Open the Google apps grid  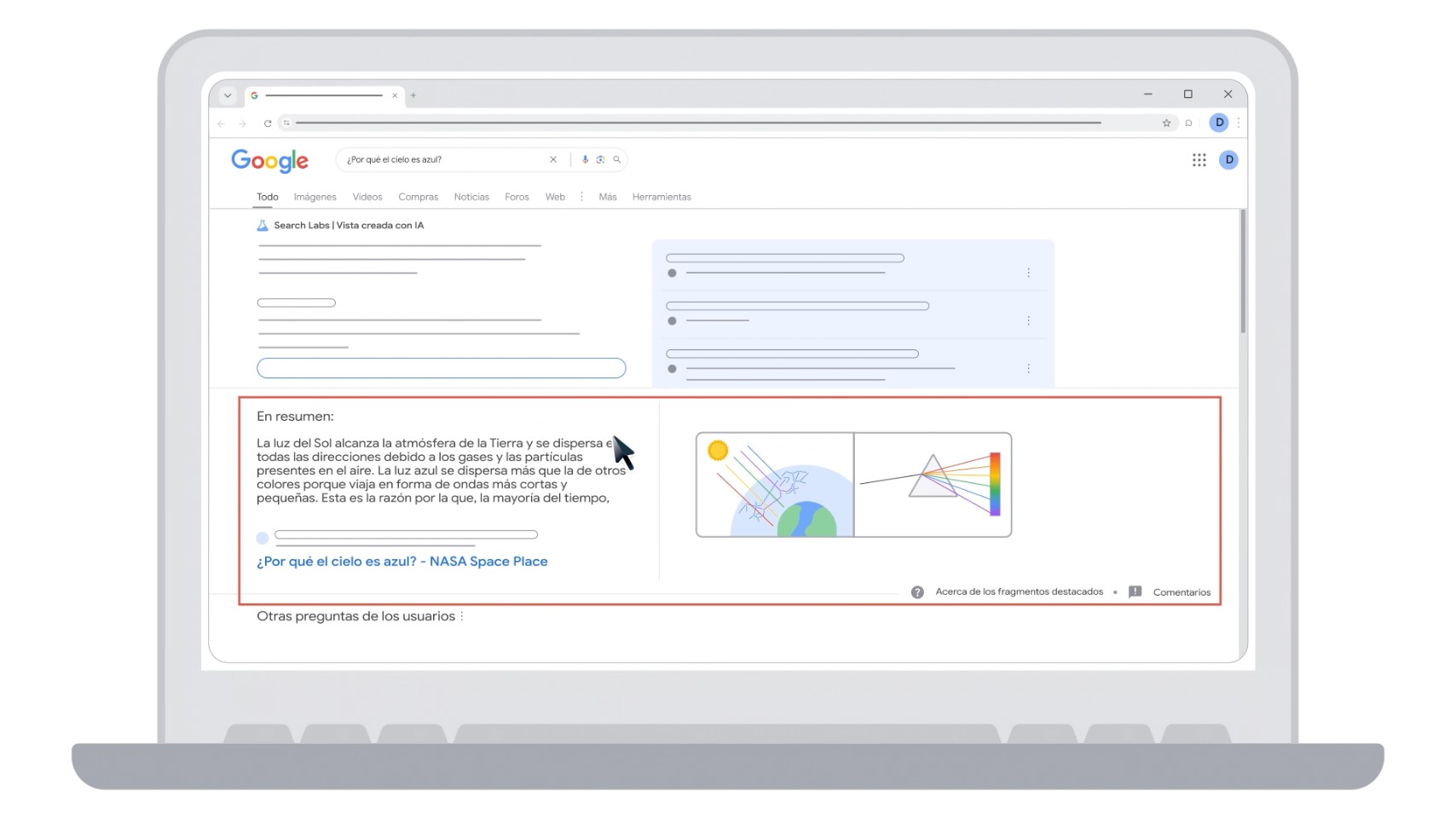(x=1199, y=159)
